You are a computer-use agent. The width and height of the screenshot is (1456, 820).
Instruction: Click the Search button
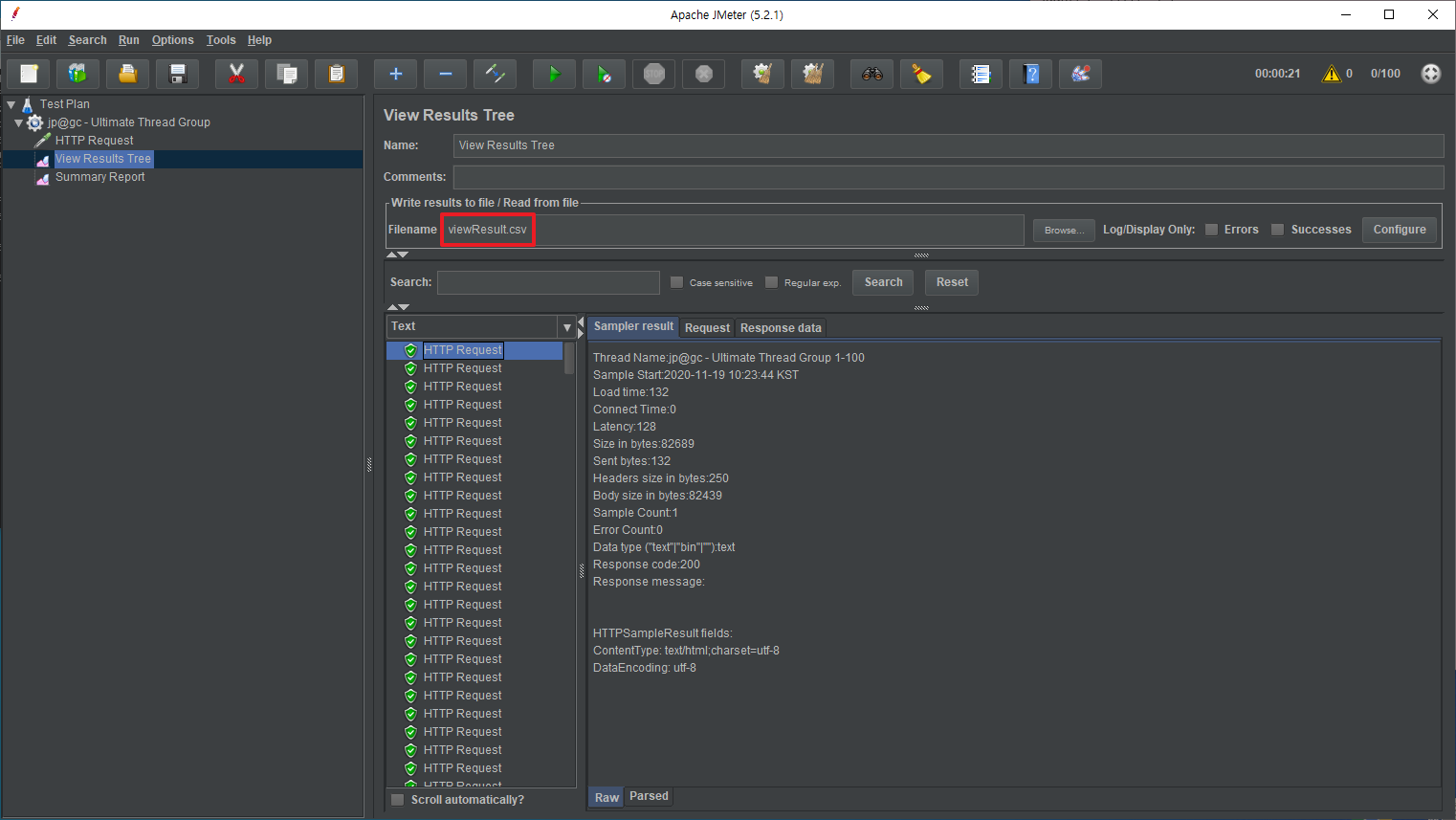(x=883, y=282)
